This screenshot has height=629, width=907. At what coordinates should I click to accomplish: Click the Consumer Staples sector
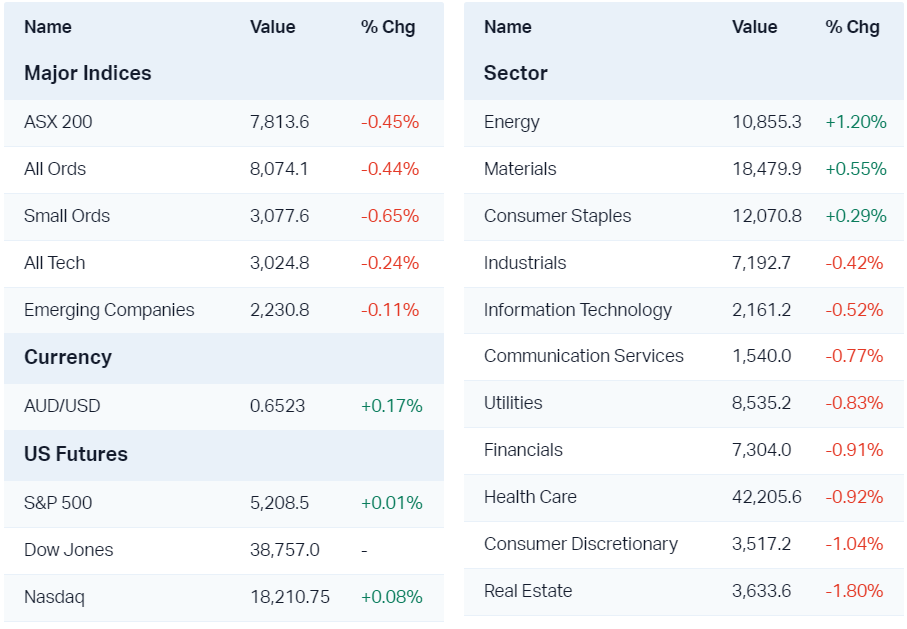pyautogui.click(x=558, y=216)
